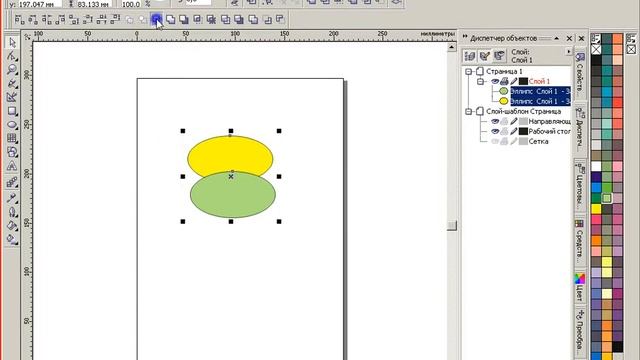Collapse the Слой 1 tree node
640x360 pixels.
point(480,81)
